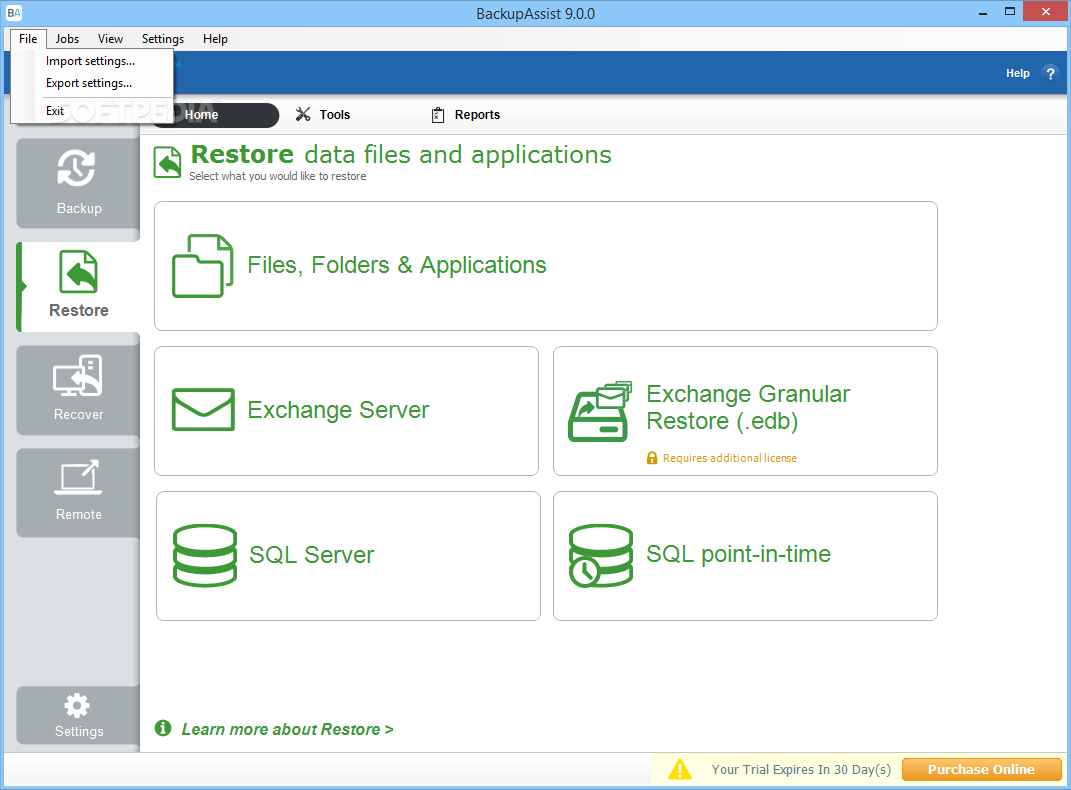The width and height of the screenshot is (1071, 790).
Task: Select the Exchange Server restore label
Action: pyautogui.click(x=338, y=410)
